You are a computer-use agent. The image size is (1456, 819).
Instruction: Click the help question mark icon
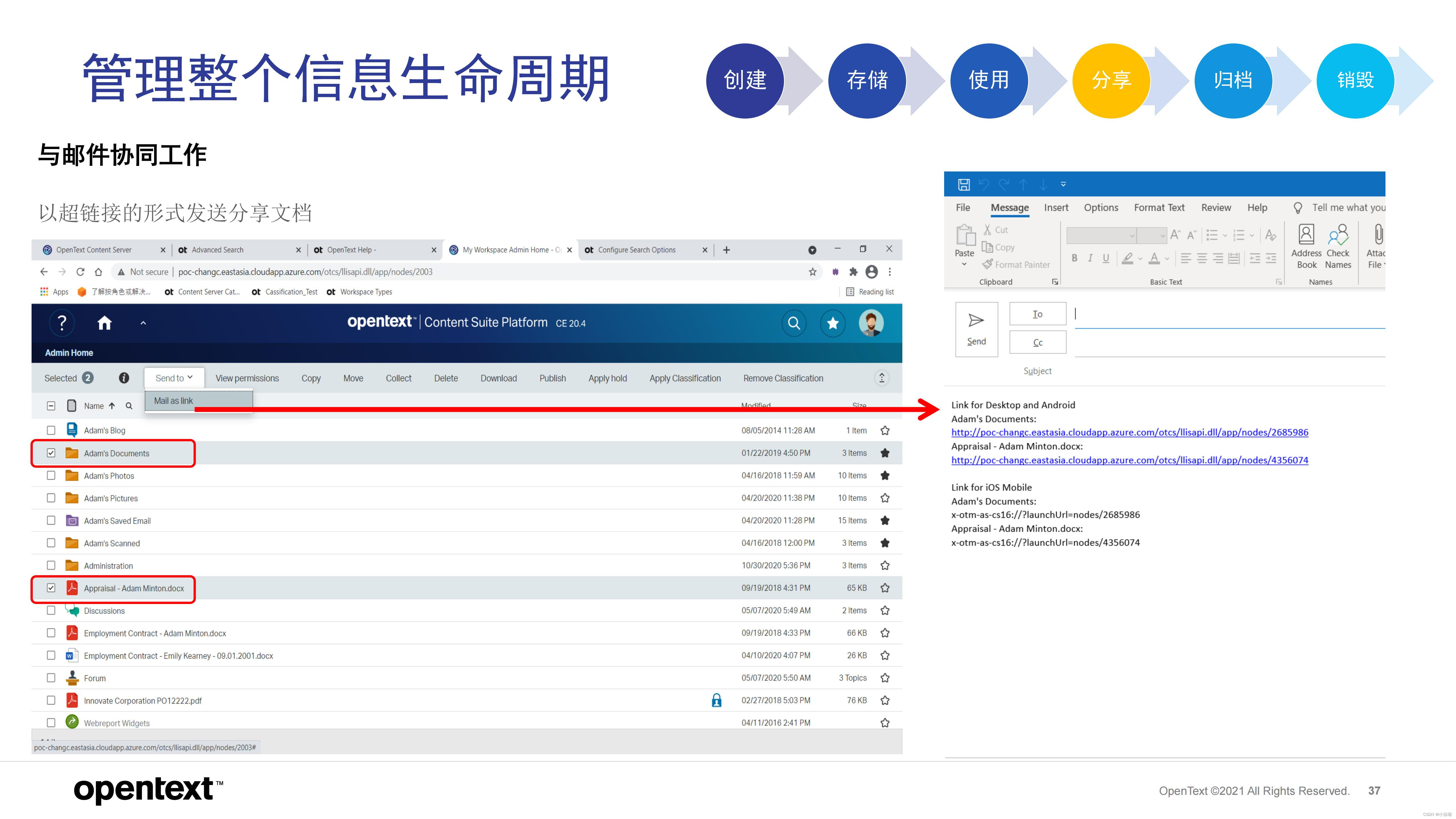[x=62, y=323]
